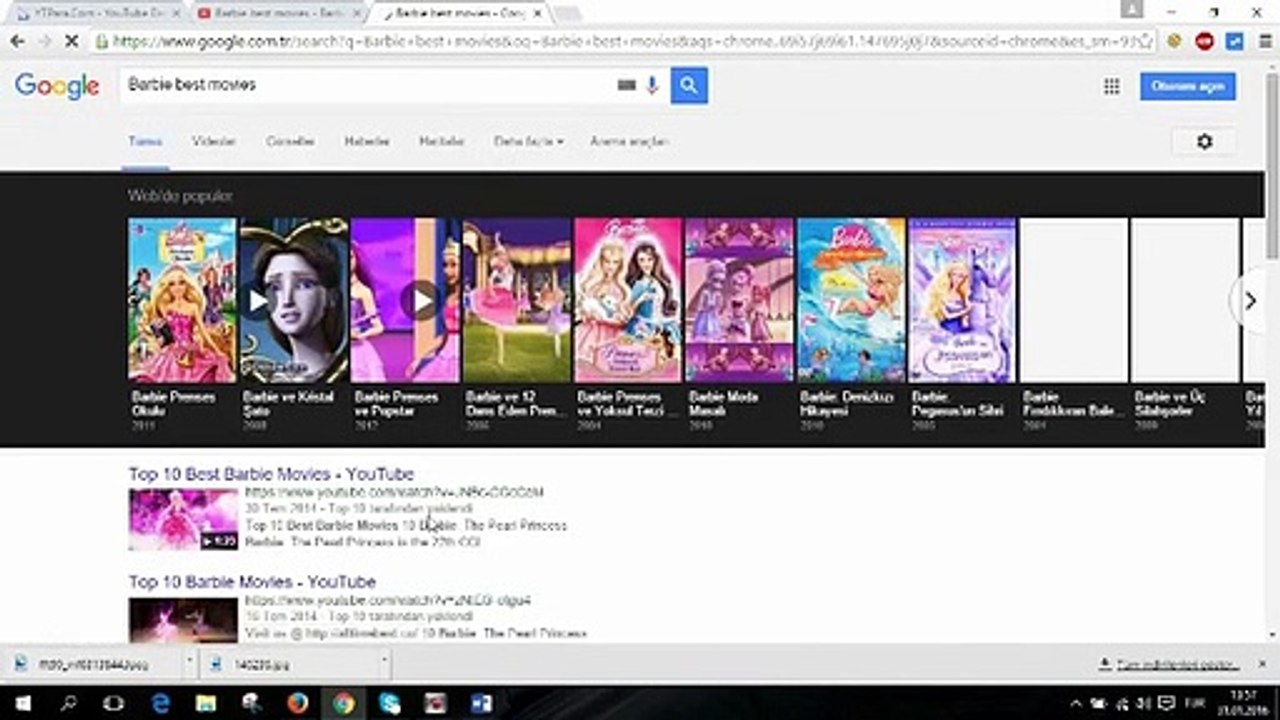The width and height of the screenshot is (1280, 720).
Task: Switch to the Haberler results tab
Action: (367, 142)
